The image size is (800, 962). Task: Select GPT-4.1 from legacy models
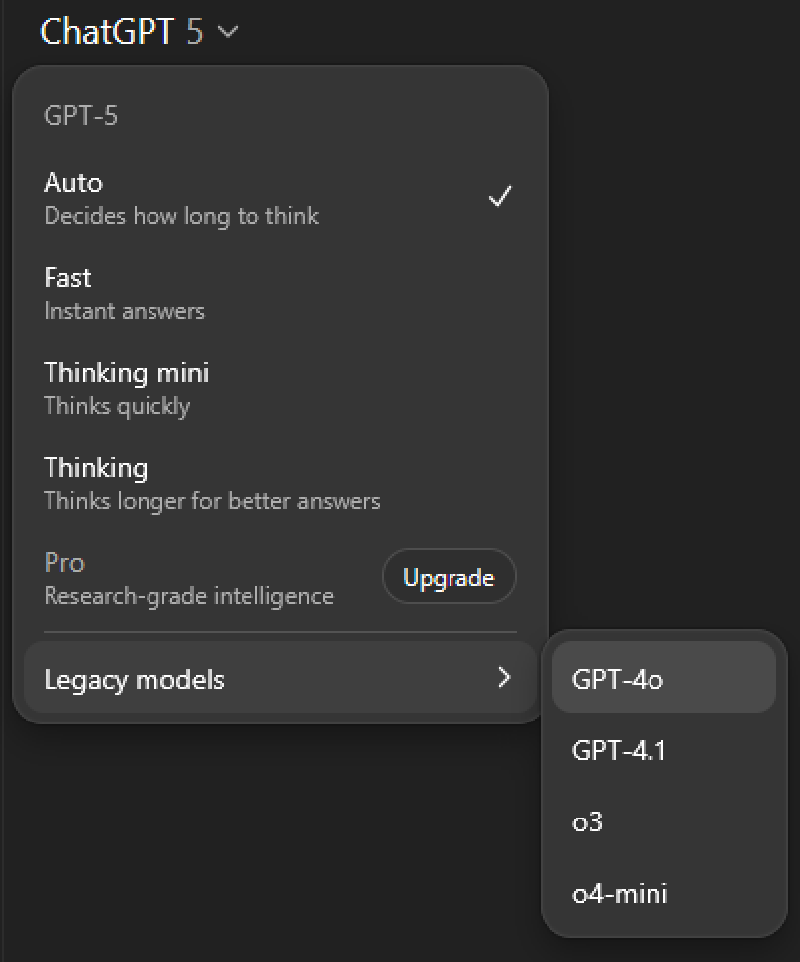pos(664,750)
